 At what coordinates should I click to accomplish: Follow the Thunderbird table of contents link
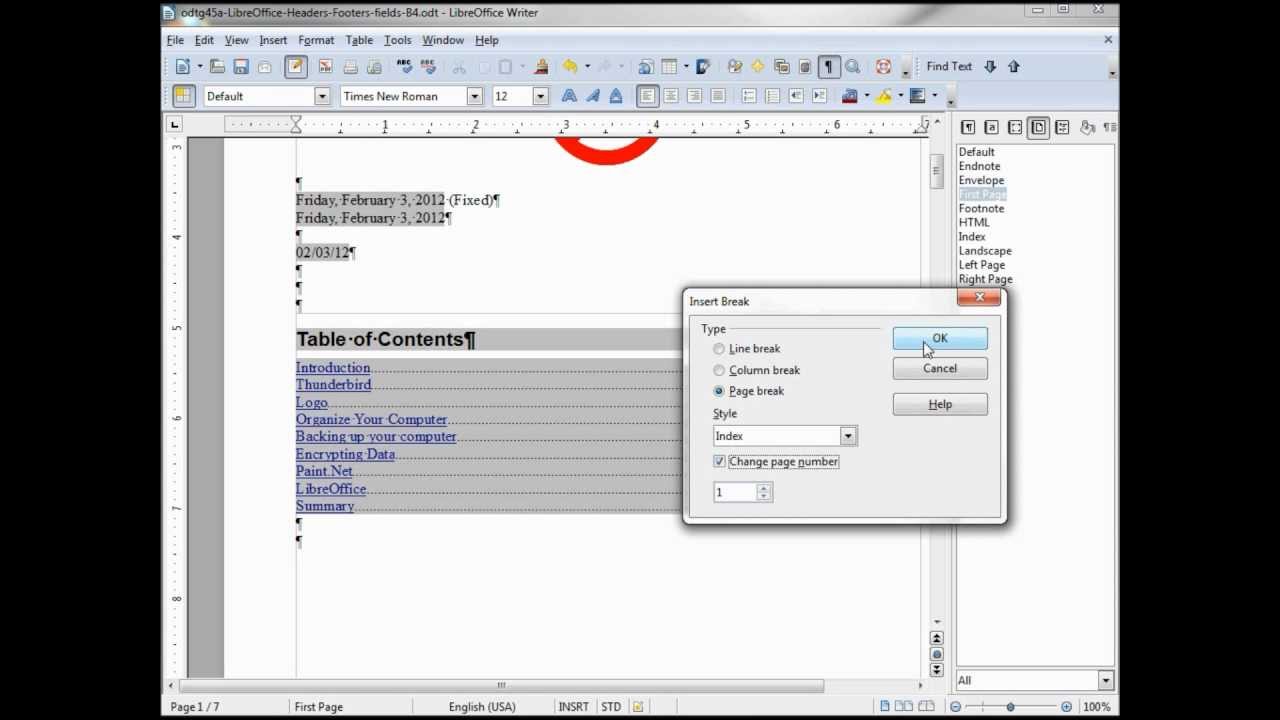(x=333, y=385)
